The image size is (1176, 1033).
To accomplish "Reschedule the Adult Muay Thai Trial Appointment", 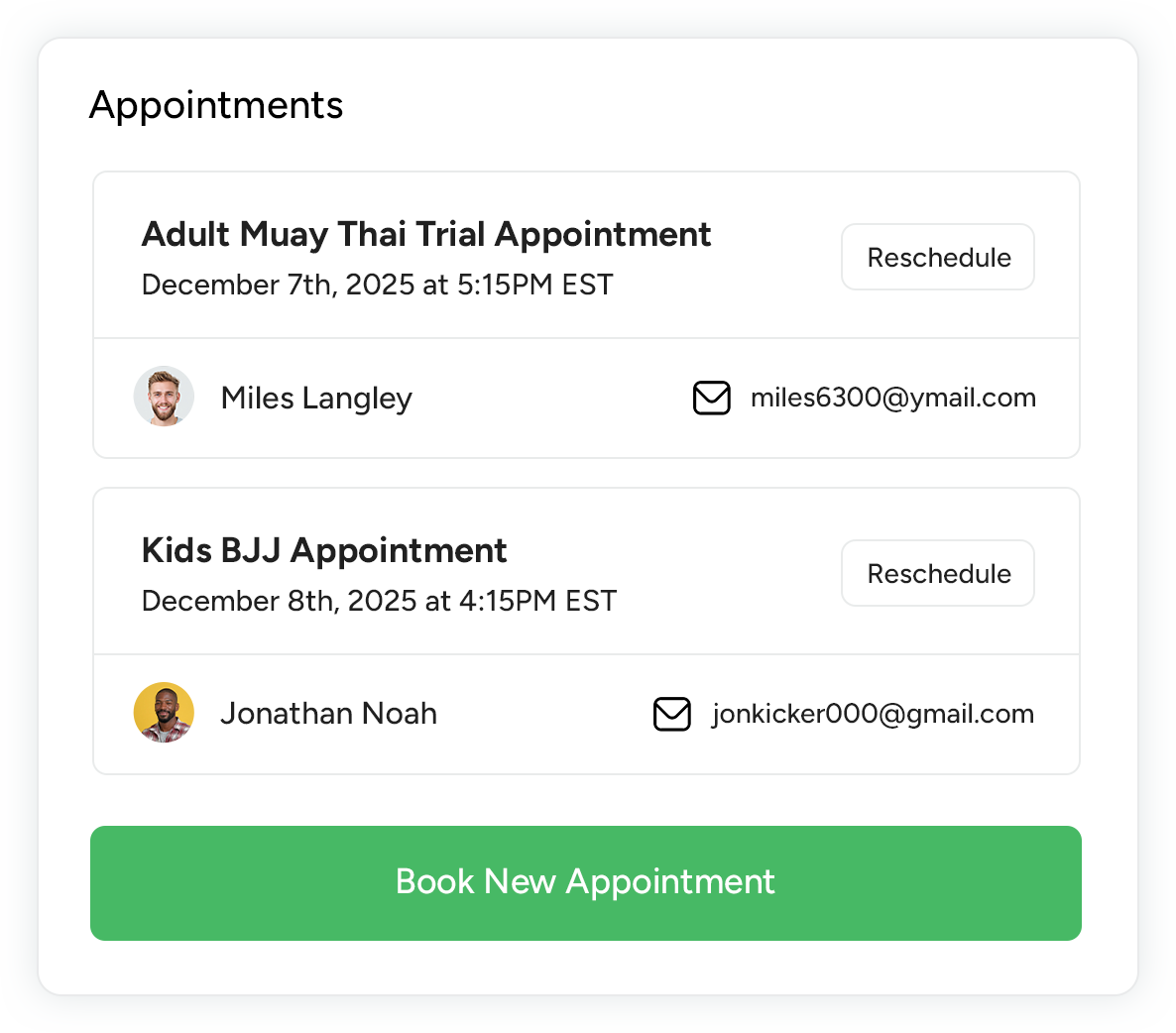I will tap(938, 258).
